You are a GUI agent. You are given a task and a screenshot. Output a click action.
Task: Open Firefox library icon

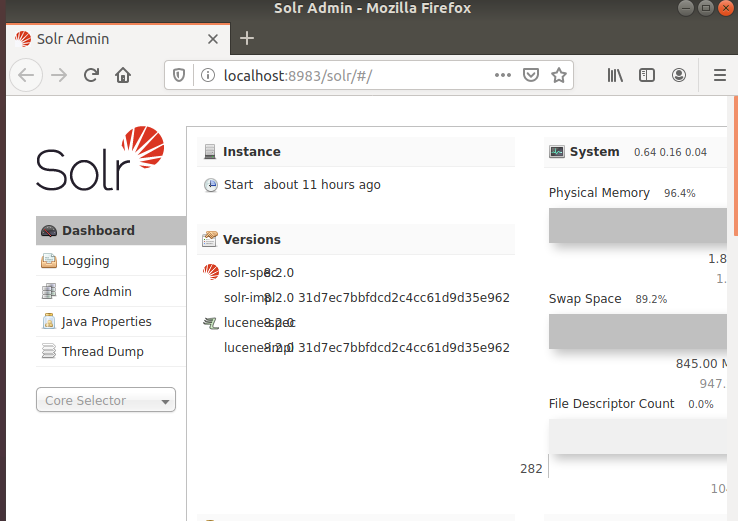615,75
